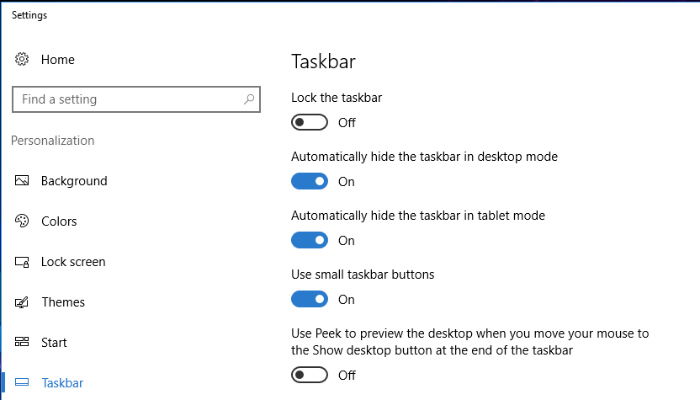Click the Start tiles icon
This screenshot has height=400, width=700.
coord(22,342)
